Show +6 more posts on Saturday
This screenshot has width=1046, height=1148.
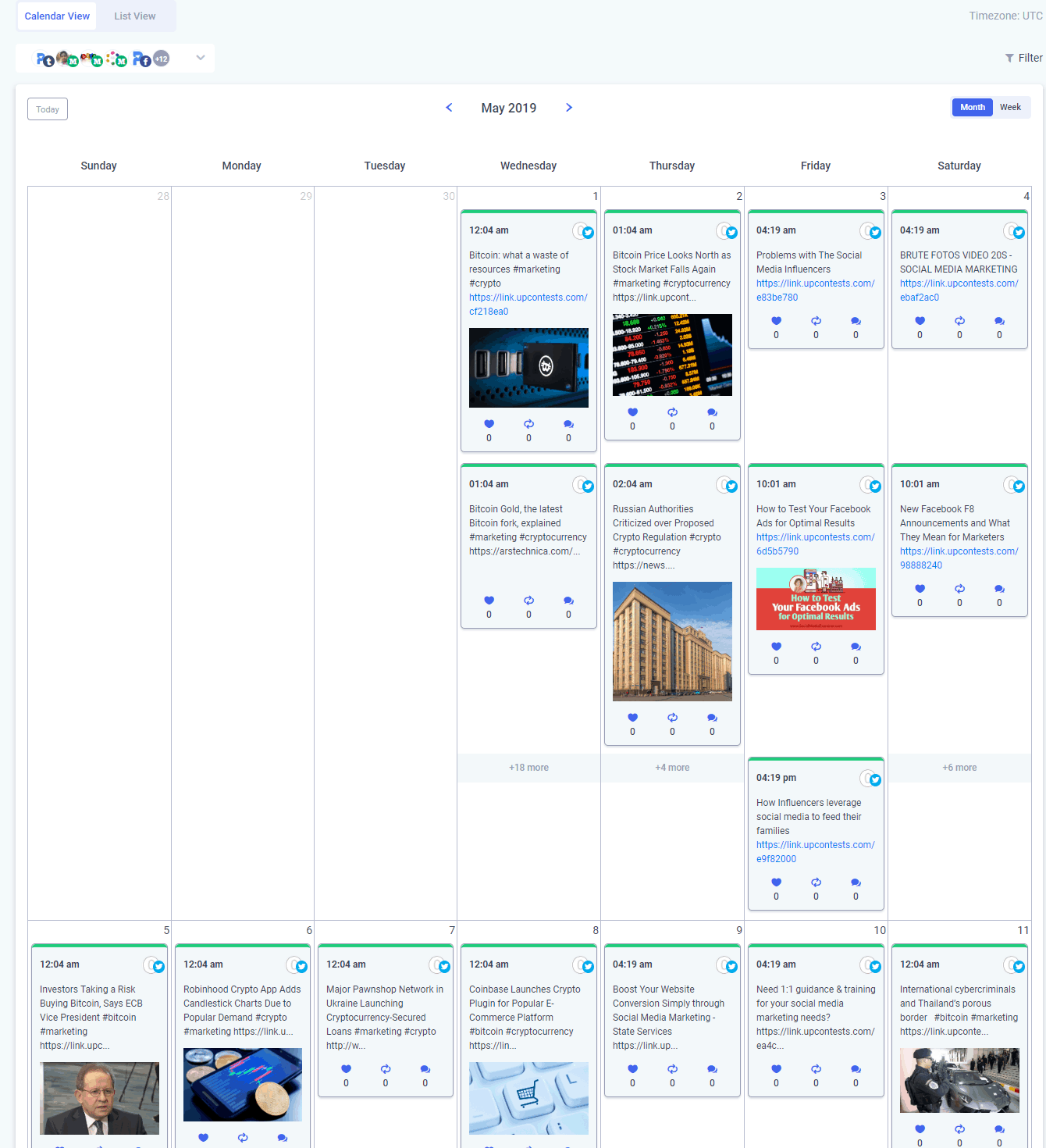(x=959, y=768)
